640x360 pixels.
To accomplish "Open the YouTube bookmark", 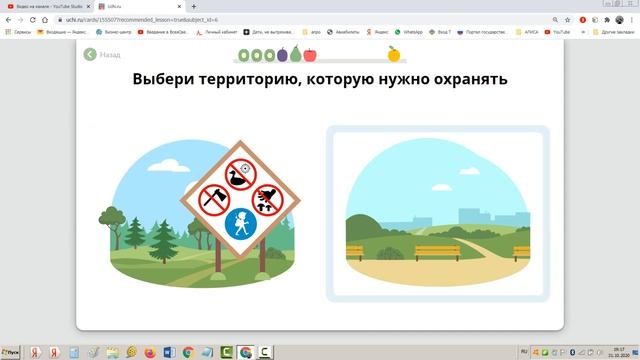I will [x=557, y=32].
